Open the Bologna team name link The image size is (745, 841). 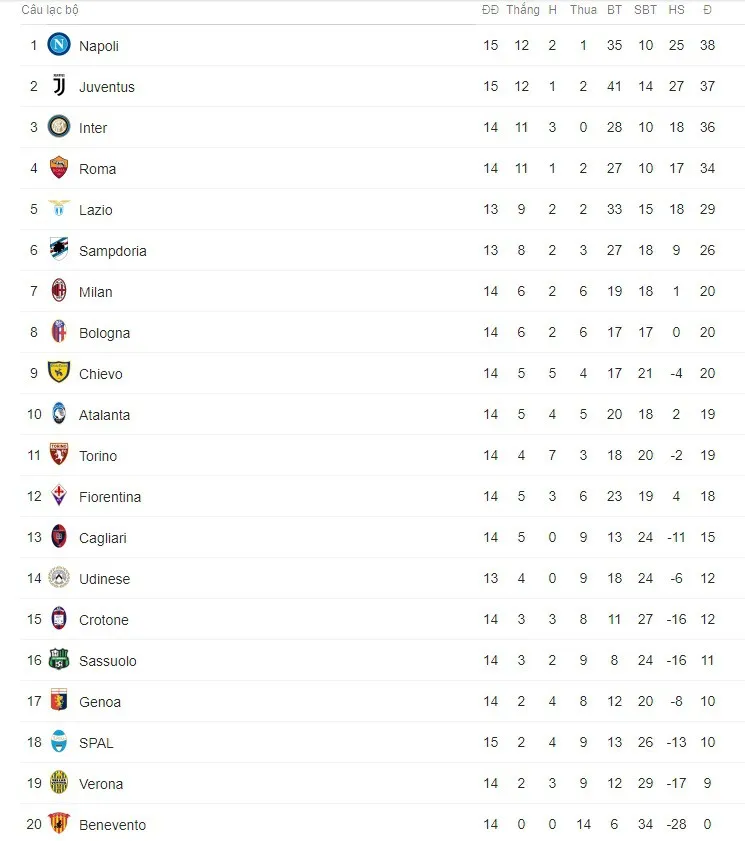pos(105,333)
